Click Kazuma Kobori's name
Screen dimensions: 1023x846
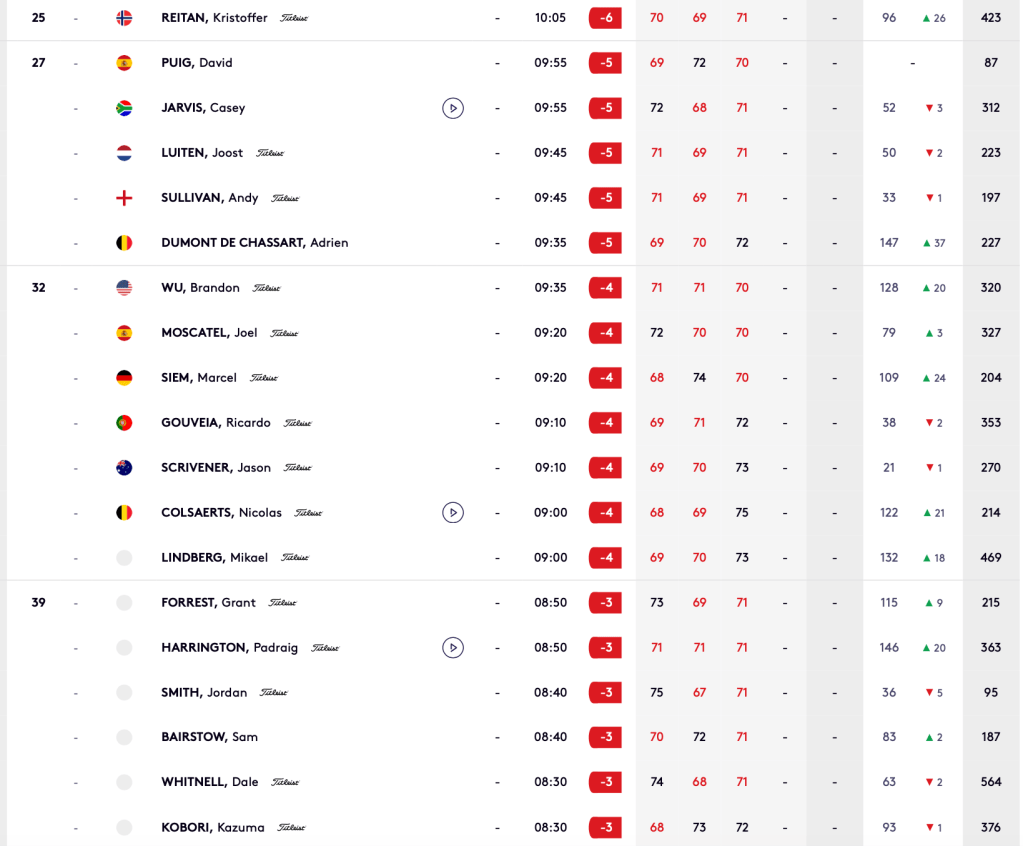212,828
